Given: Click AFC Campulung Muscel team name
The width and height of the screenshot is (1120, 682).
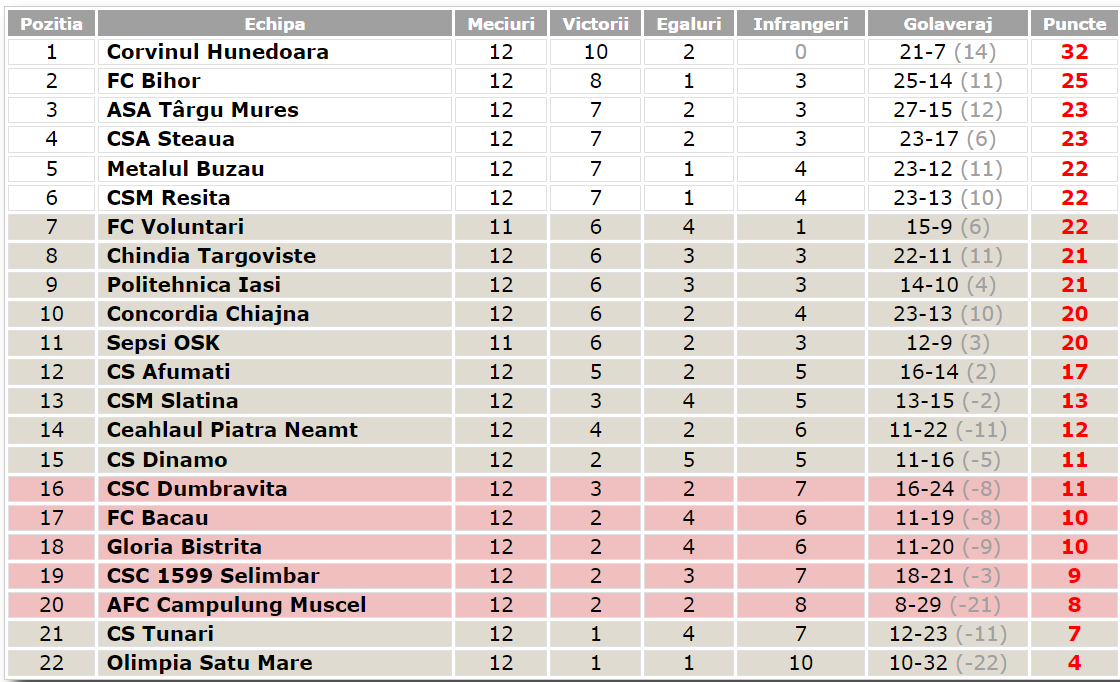Looking at the screenshot, I should tap(236, 605).
